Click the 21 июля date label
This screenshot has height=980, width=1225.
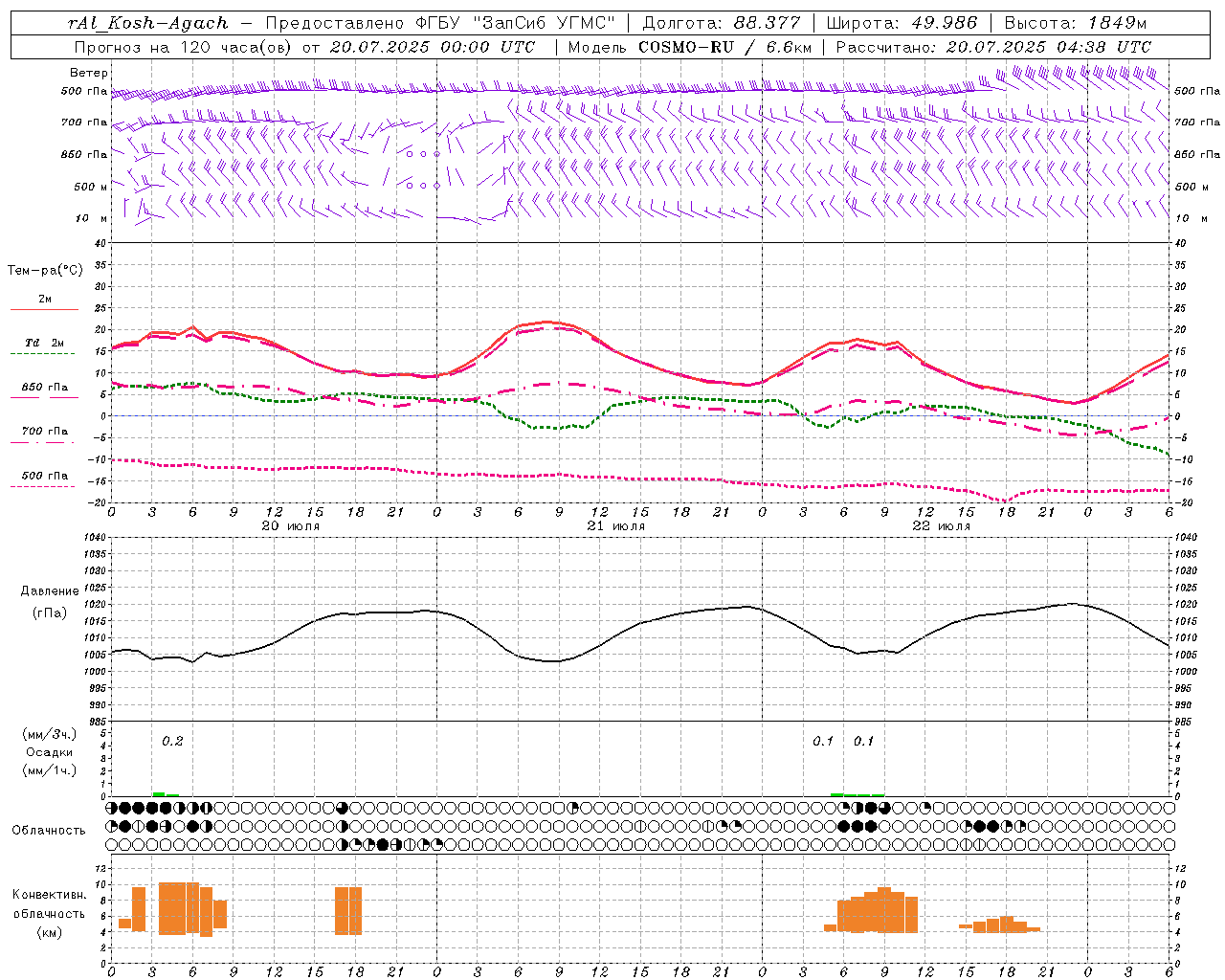click(616, 526)
